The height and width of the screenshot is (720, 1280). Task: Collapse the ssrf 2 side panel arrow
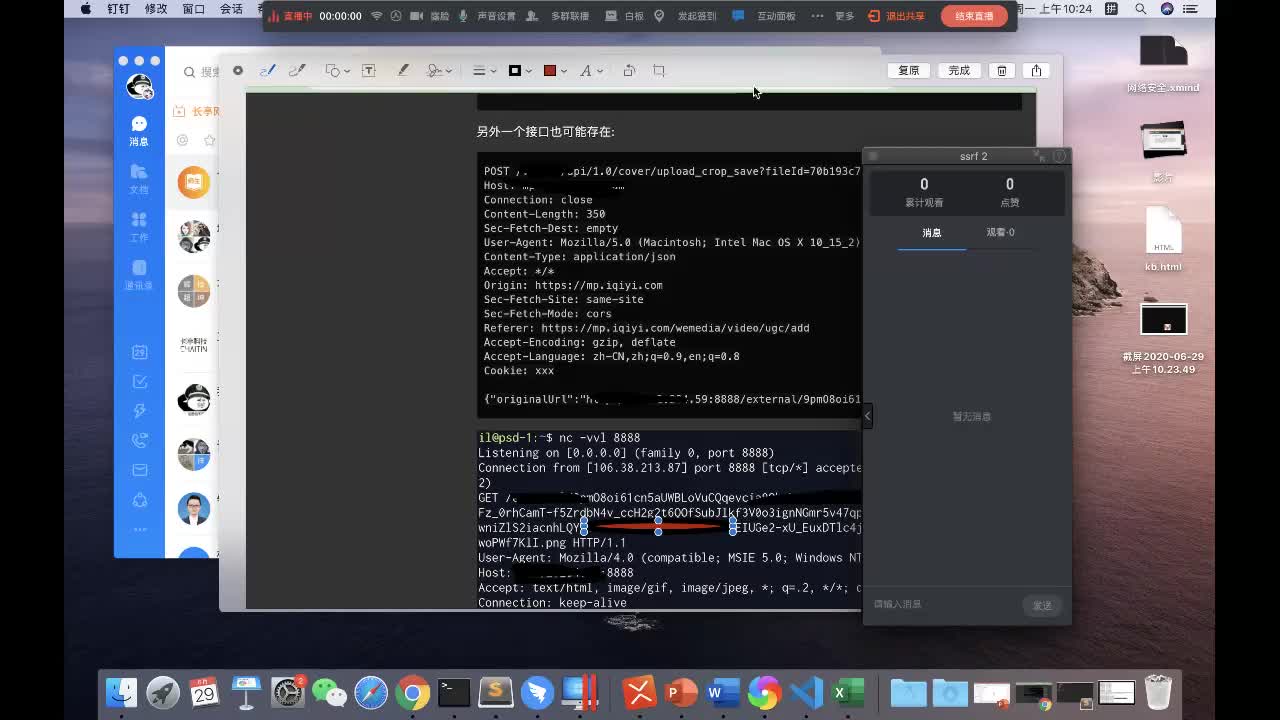tap(867, 415)
